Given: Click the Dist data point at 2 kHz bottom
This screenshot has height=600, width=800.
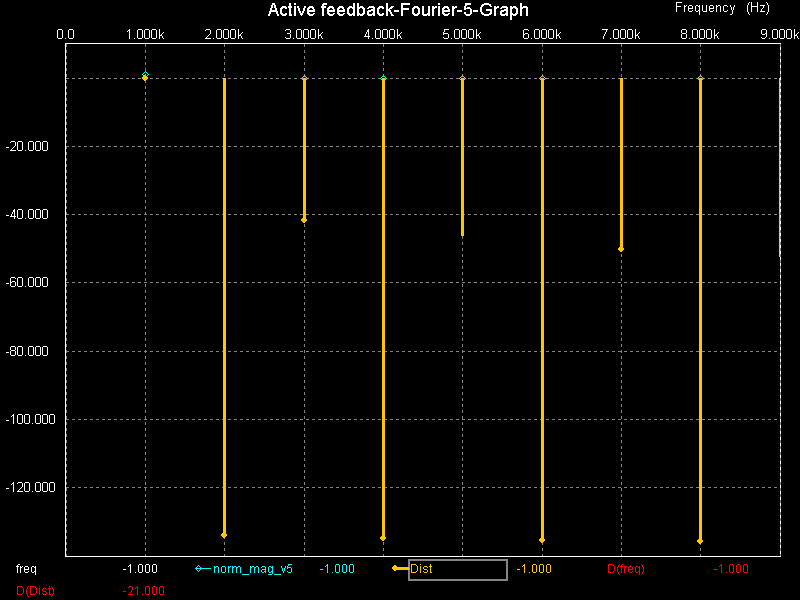Looking at the screenshot, I should 224,535.
